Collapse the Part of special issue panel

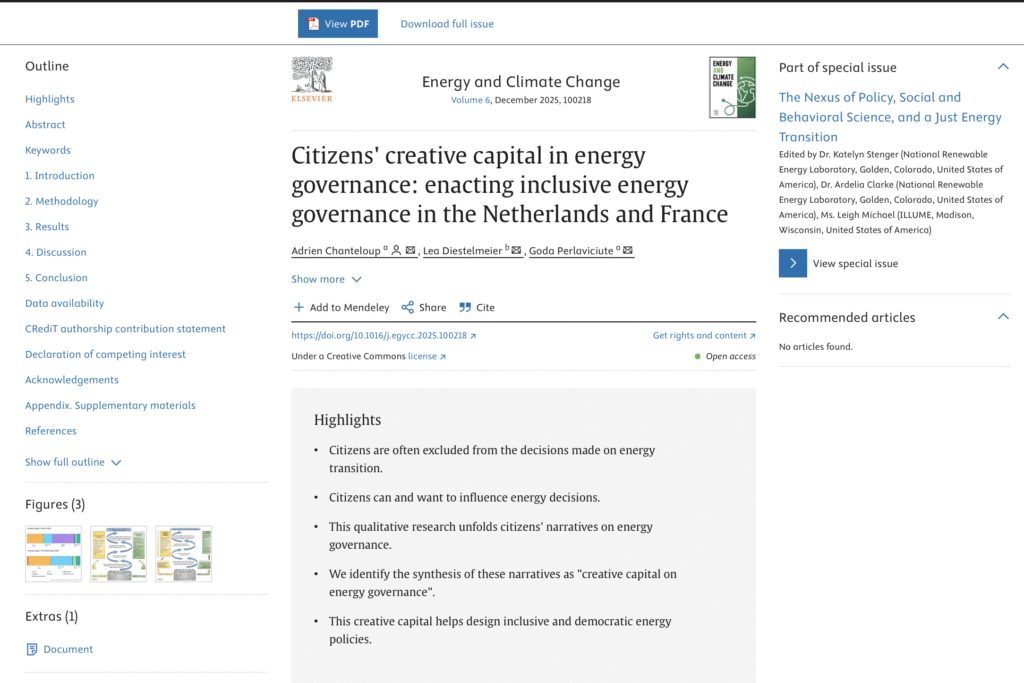tap(1003, 67)
